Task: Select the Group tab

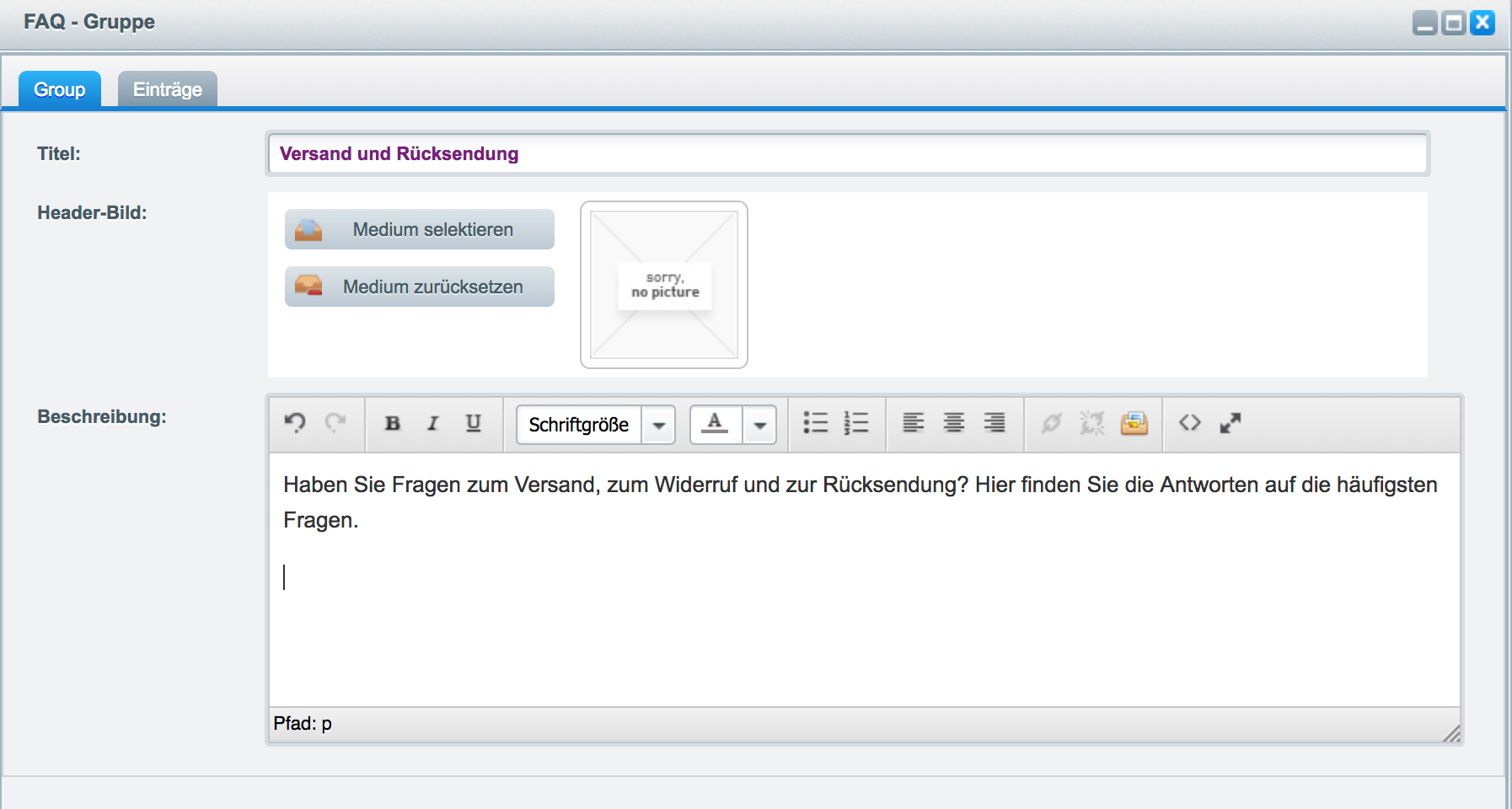Action: point(60,89)
